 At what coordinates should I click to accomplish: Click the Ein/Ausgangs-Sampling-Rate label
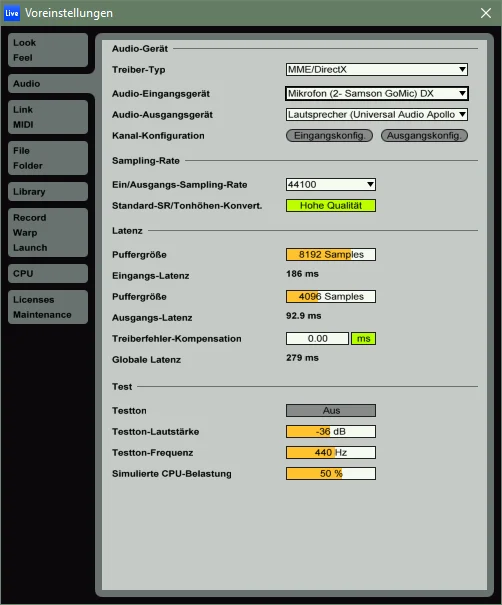pos(179,185)
